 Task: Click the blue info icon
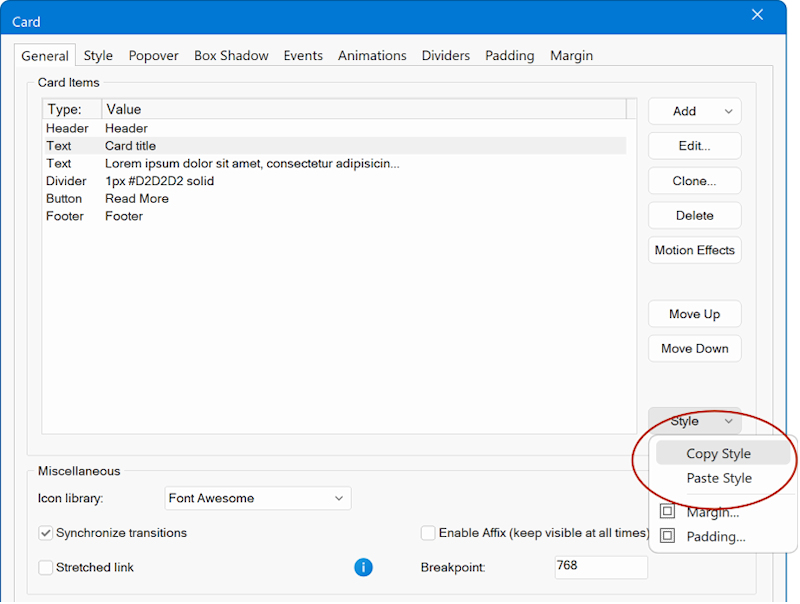364,568
